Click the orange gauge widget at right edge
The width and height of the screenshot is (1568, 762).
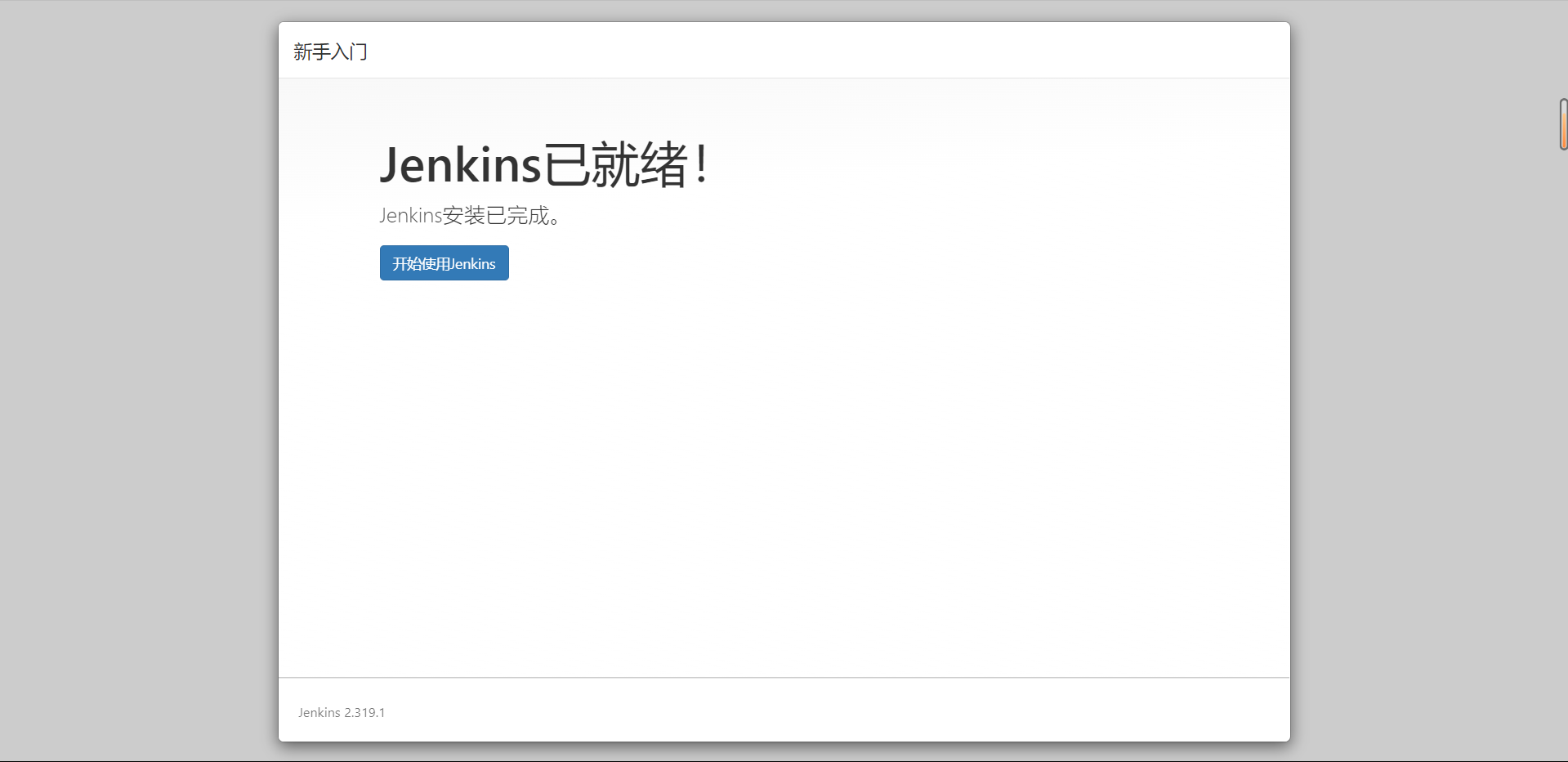point(1562,124)
